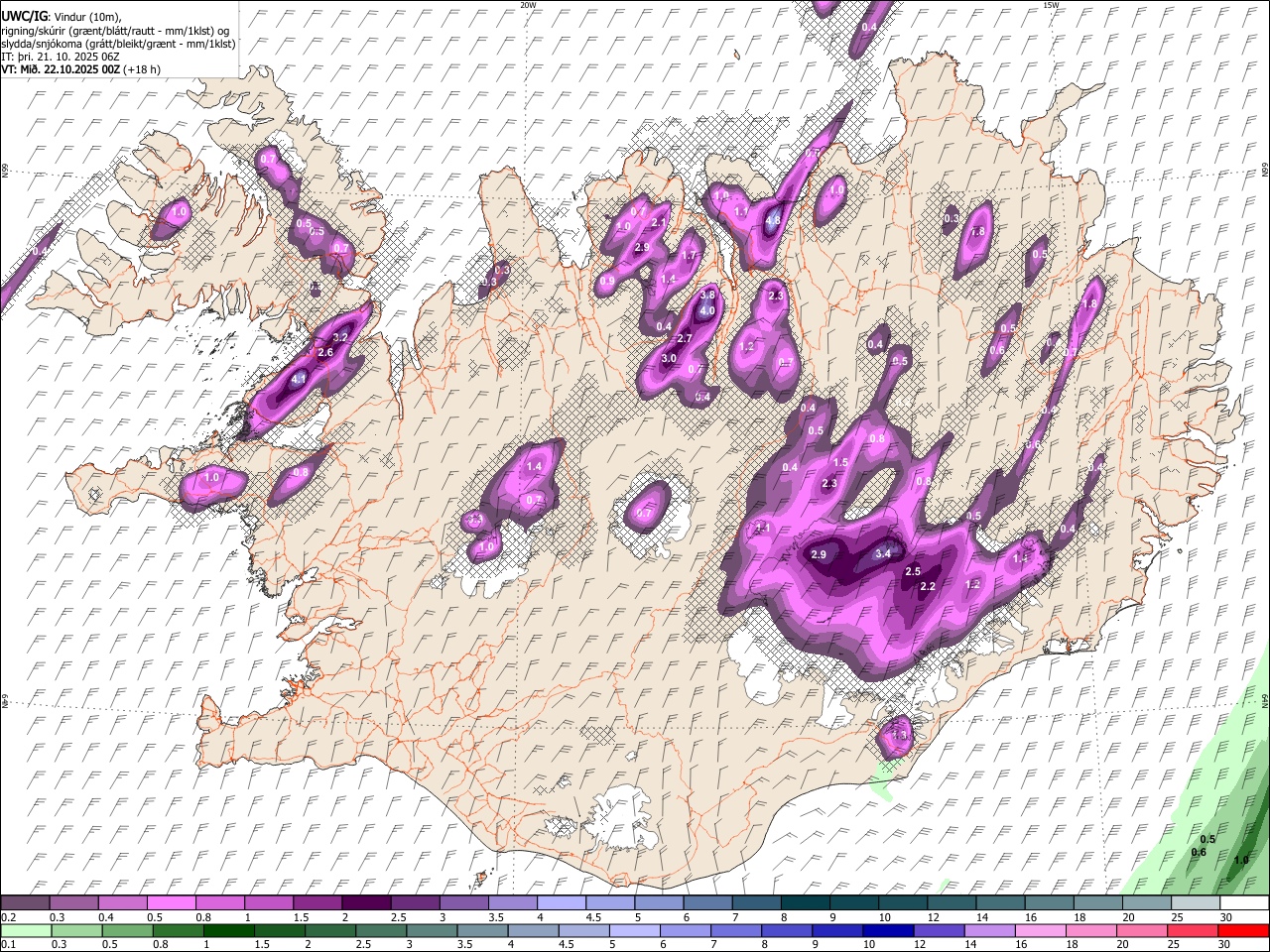Pick the bright pink snow swatch between 0.5 and 0.8
The height and width of the screenshot is (952, 1270).
[x=173, y=903]
